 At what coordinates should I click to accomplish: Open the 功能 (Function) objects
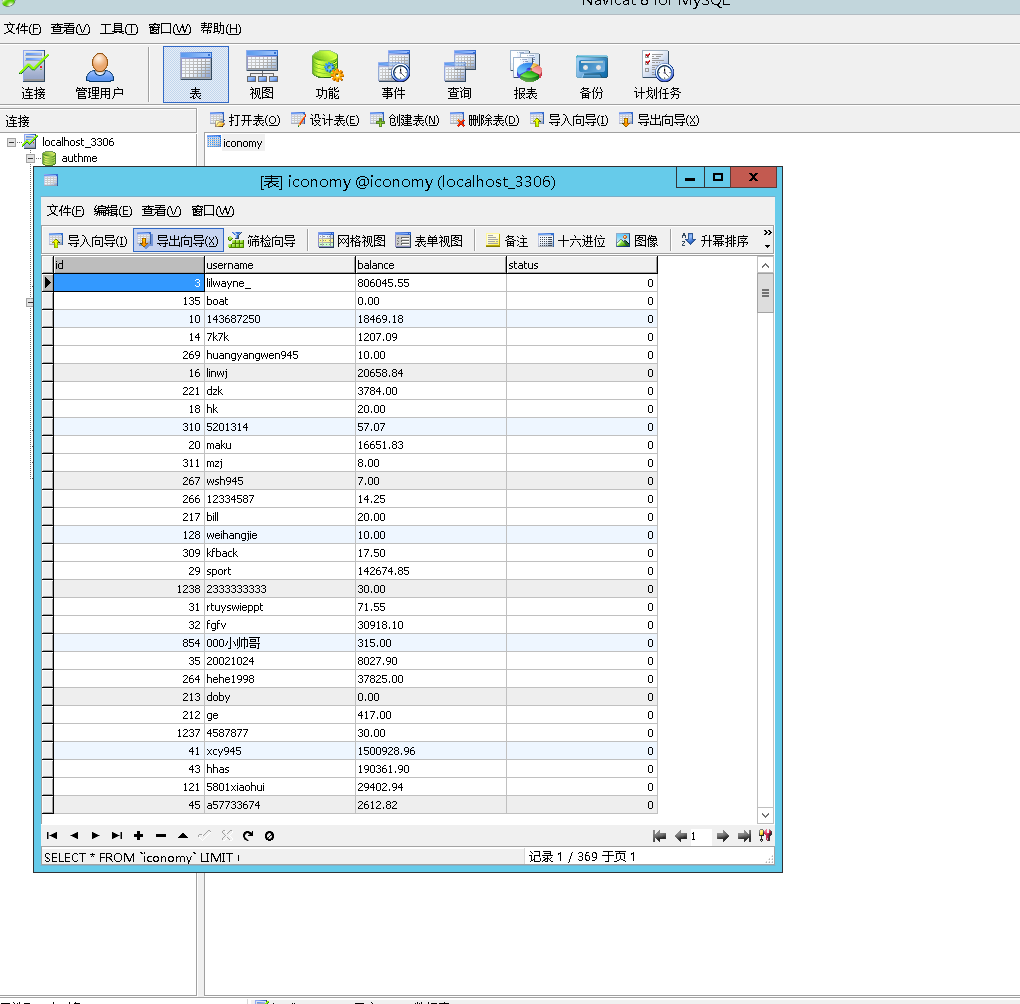[x=327, y=75]
